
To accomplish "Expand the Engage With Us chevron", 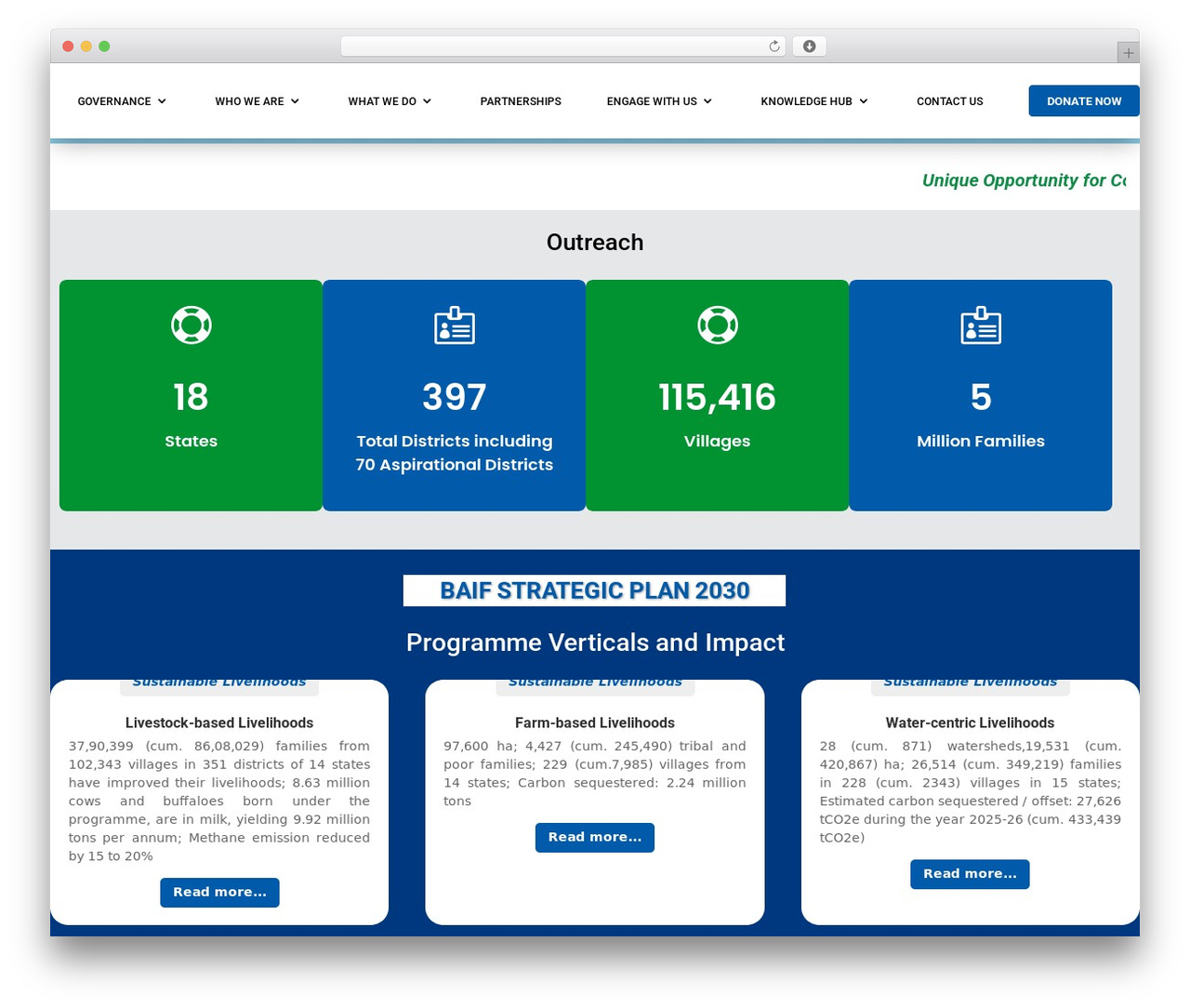I will point(707,101).
